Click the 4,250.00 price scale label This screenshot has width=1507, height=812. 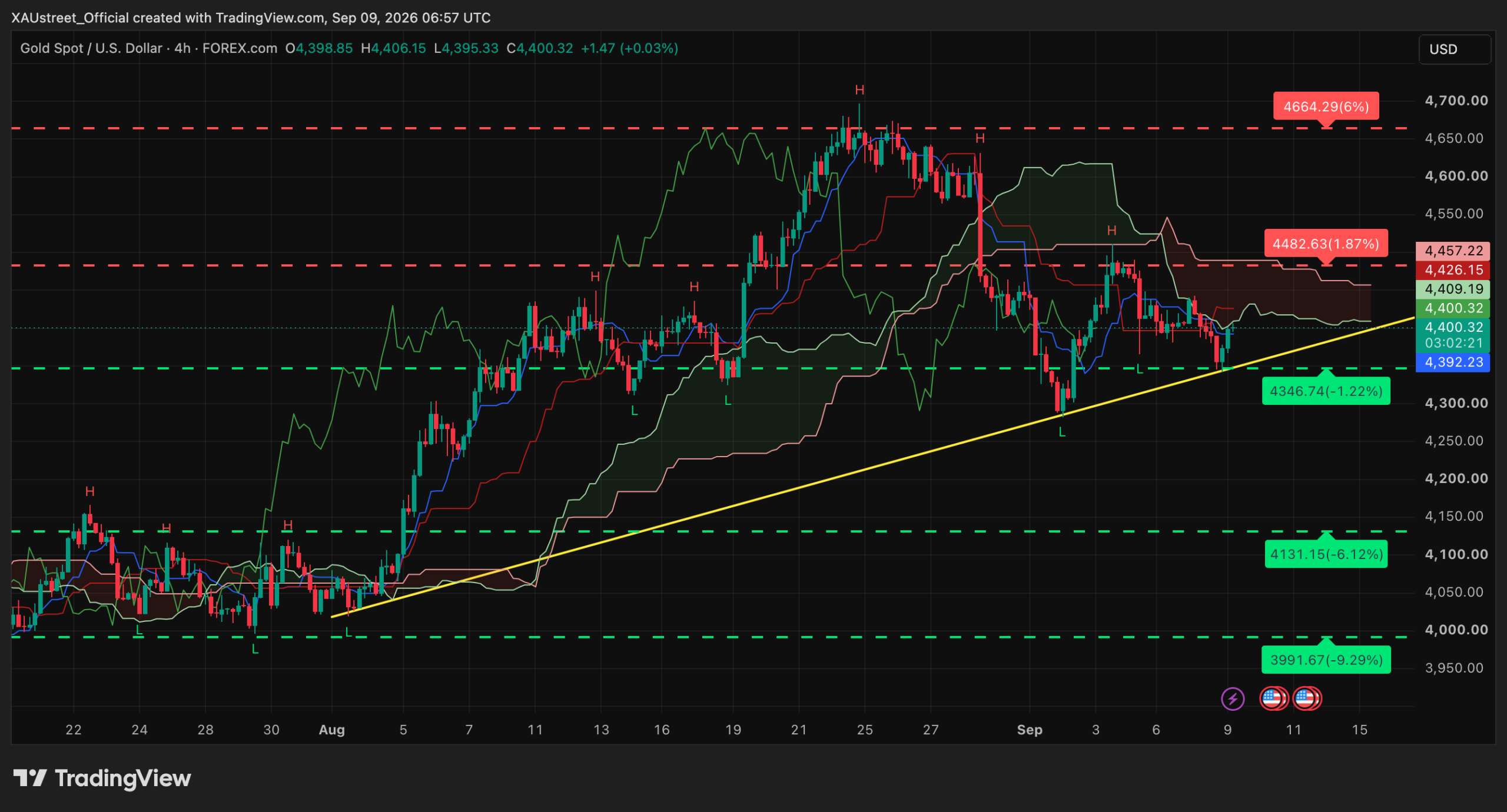1454,441
